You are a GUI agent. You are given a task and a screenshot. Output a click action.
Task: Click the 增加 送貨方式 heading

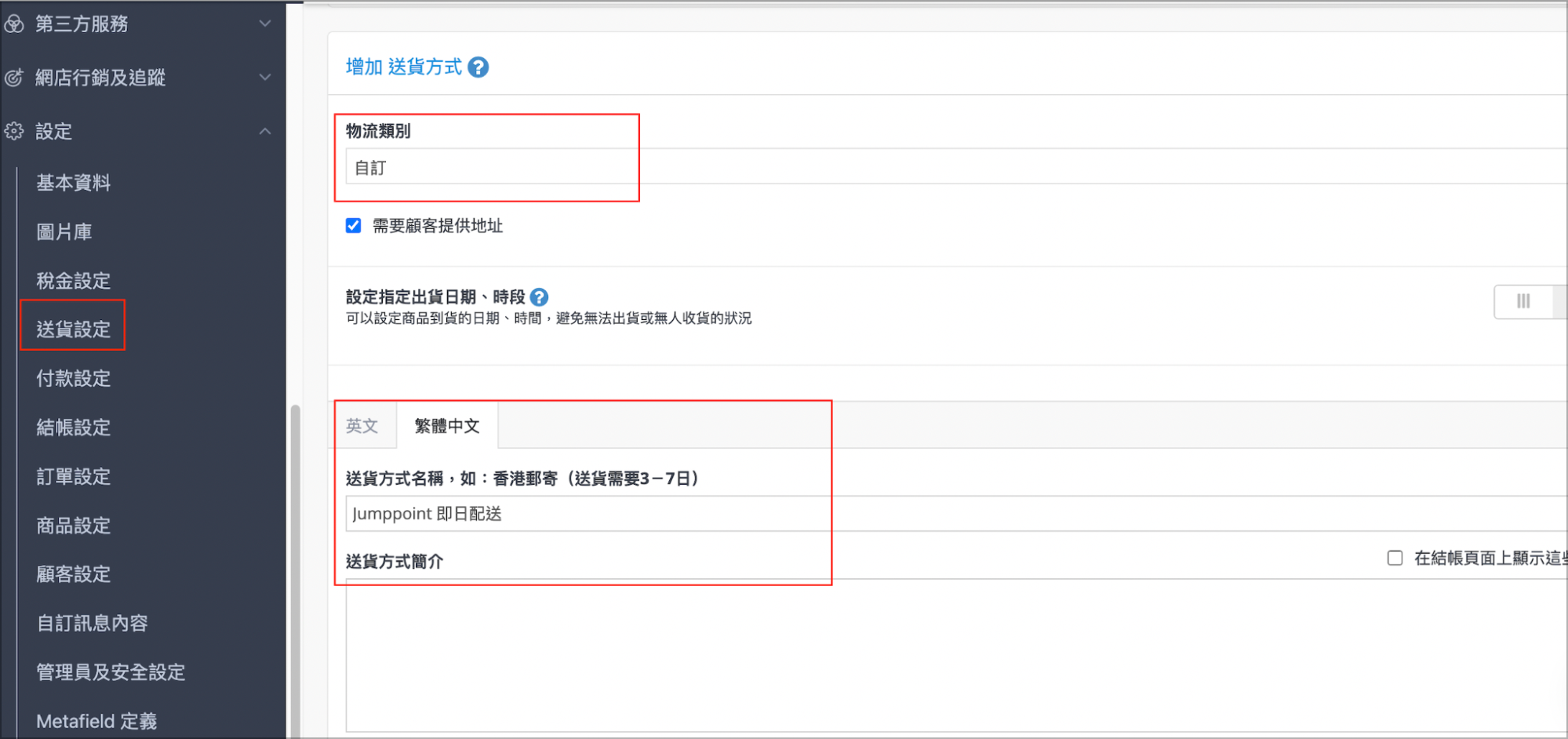[x=404, y=67]
